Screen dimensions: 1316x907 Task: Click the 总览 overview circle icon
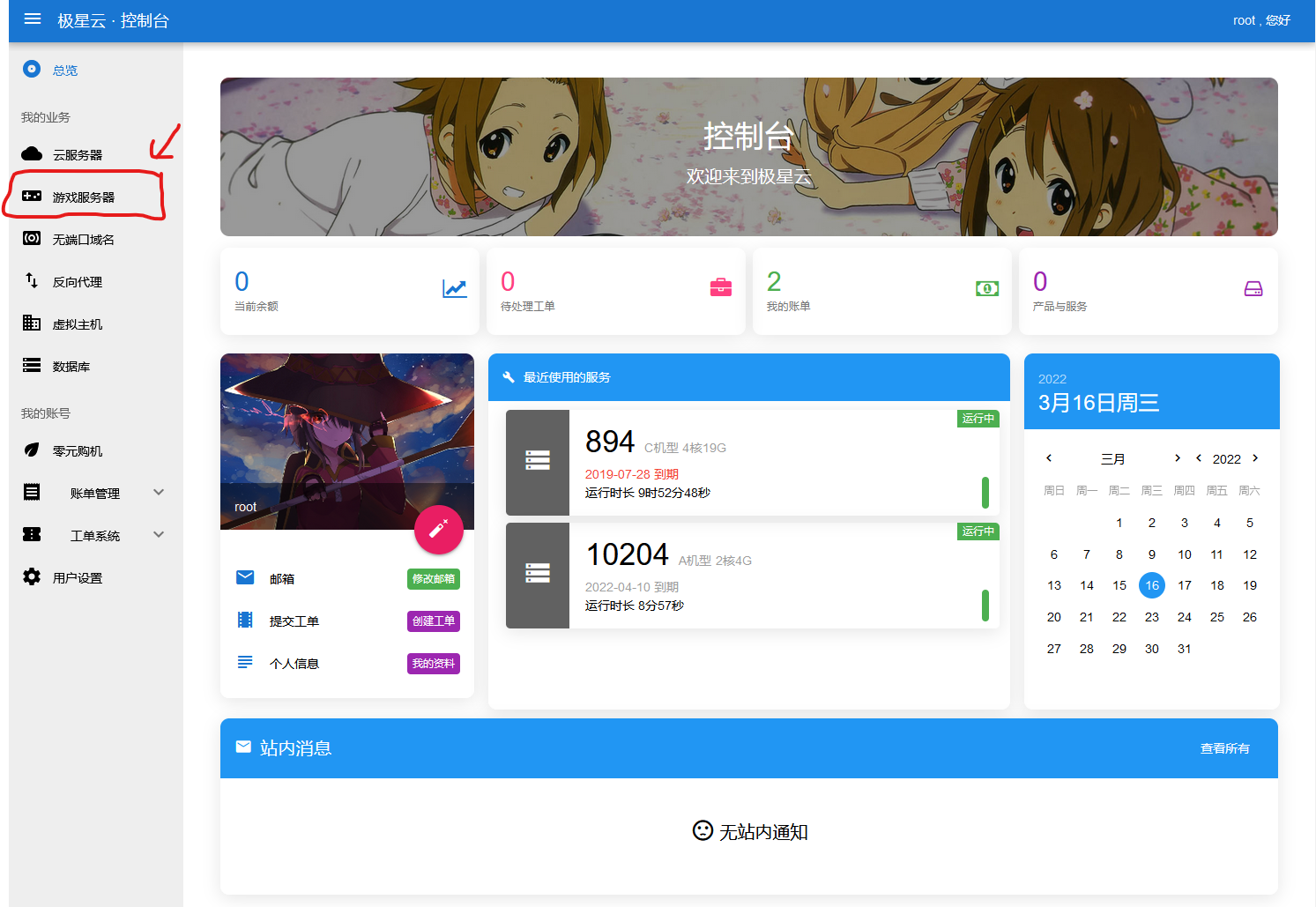pos(32,69)
